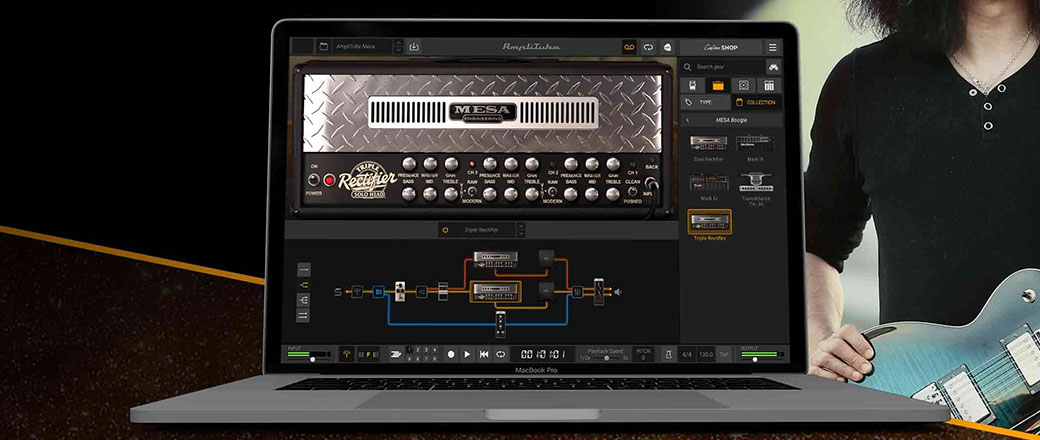Click the rewind to start button
The width and height of the screenshot is (1040, 440).
coord(484,354)
